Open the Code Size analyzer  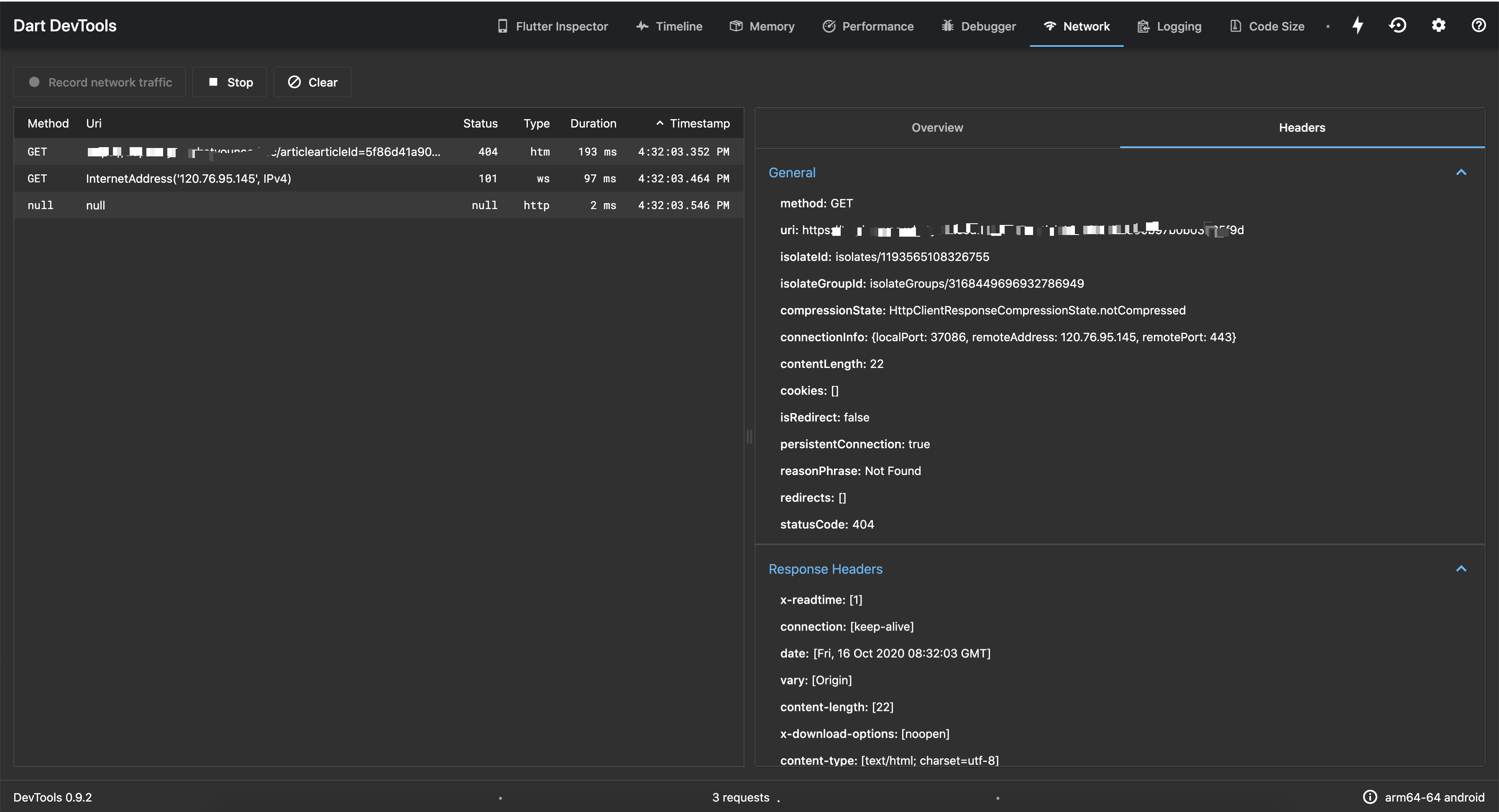[1267, 26]
